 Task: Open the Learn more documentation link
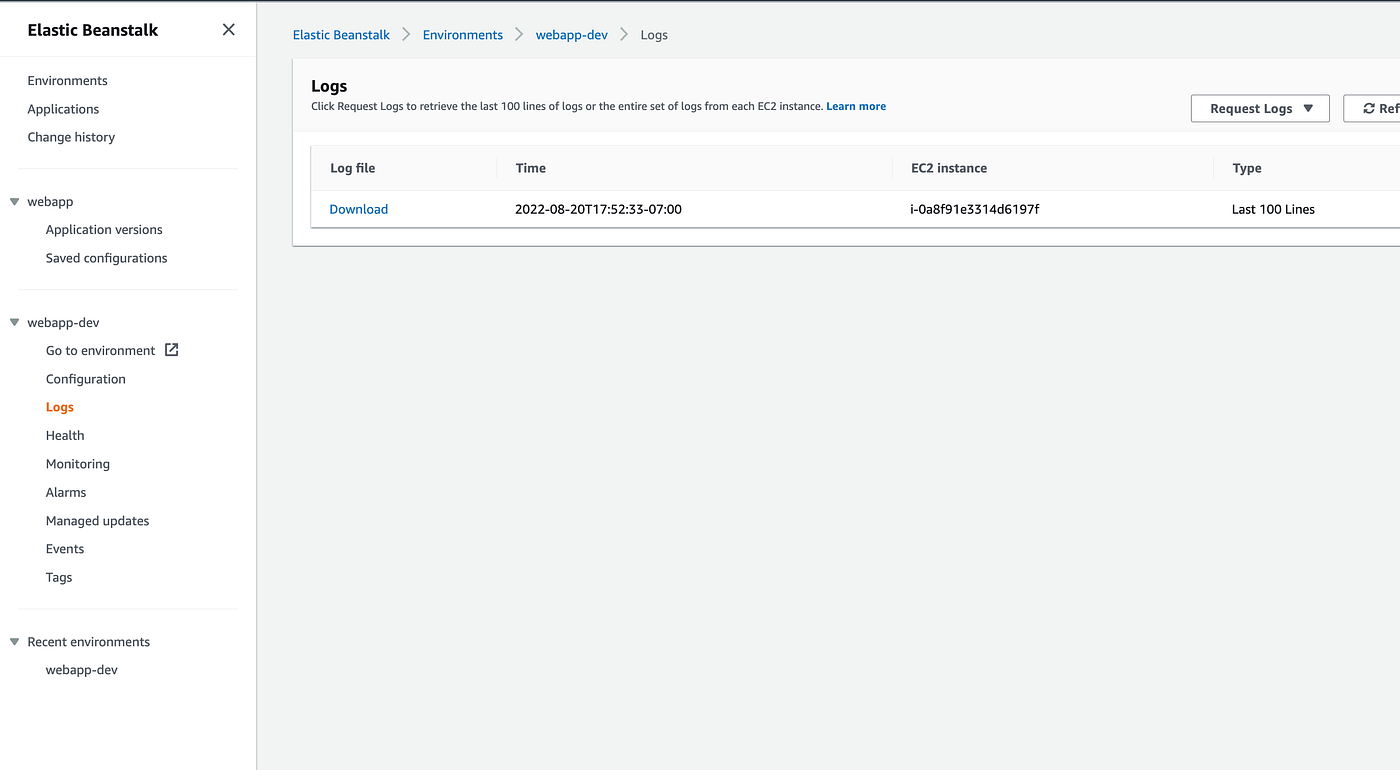(x=855, y=106)
